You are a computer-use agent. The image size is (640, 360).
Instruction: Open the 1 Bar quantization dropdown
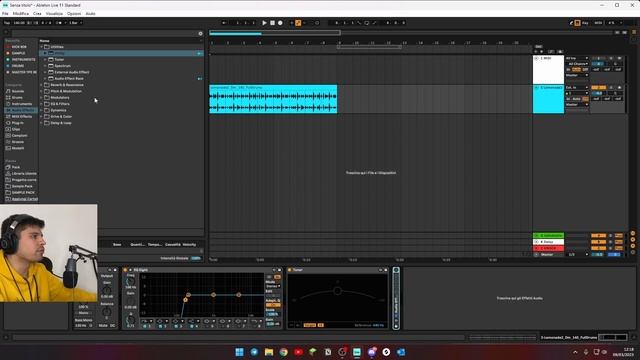click(75, 23)
